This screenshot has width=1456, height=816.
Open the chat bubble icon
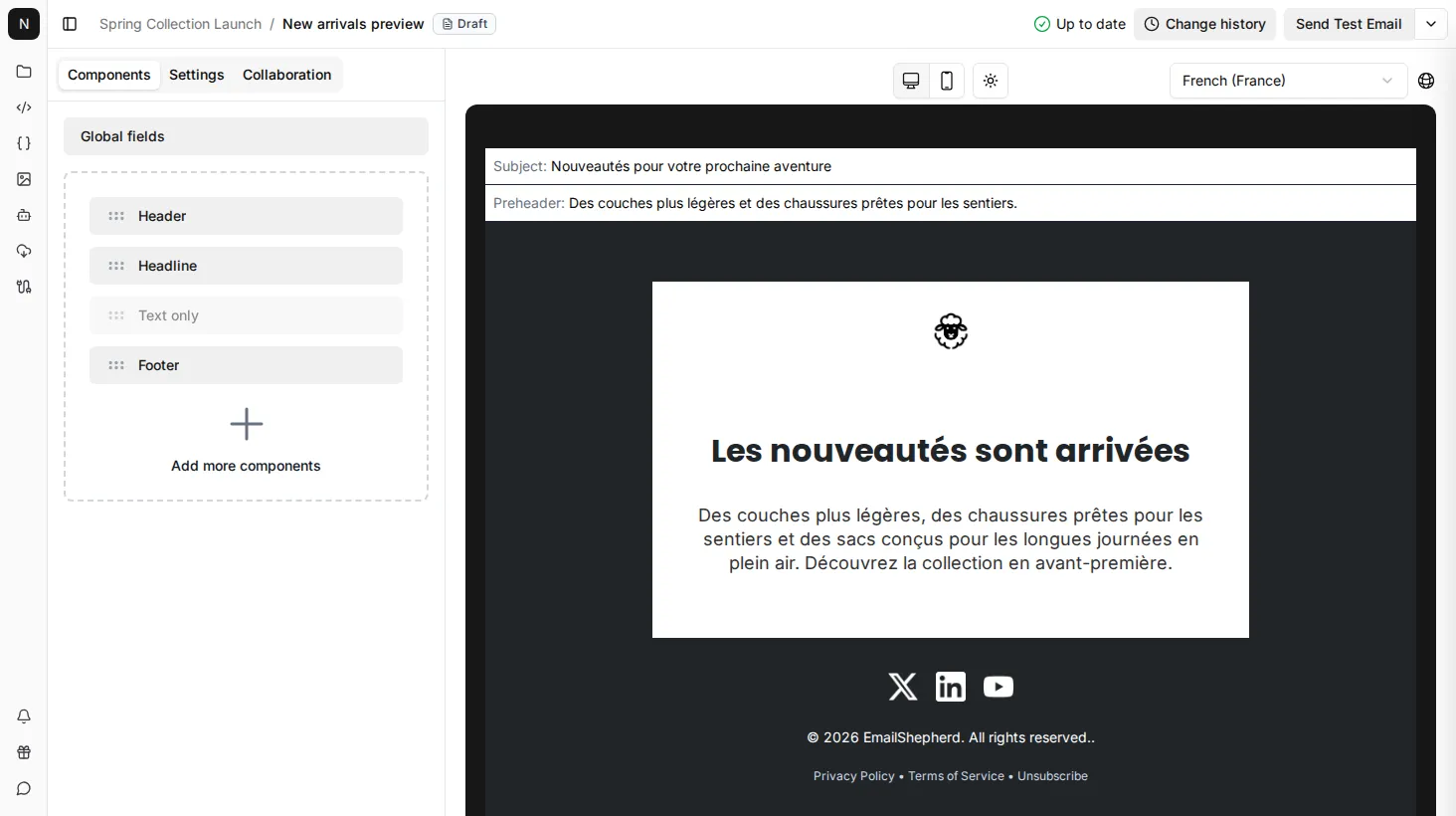click(24, 789)
